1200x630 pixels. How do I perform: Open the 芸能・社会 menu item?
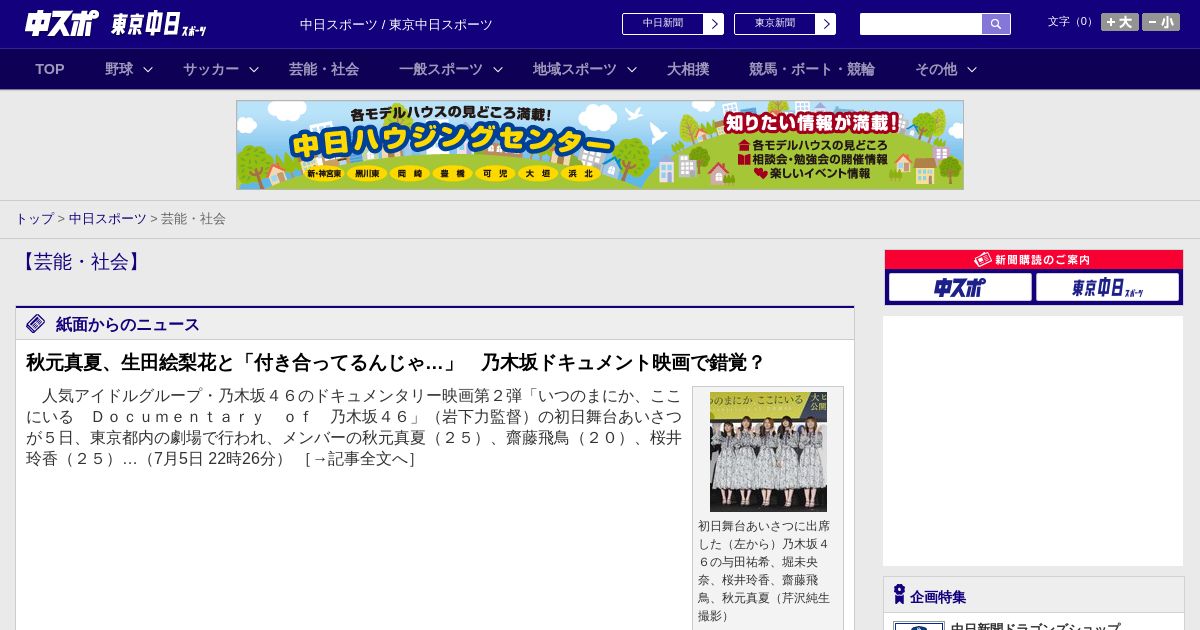click(324, 69)
